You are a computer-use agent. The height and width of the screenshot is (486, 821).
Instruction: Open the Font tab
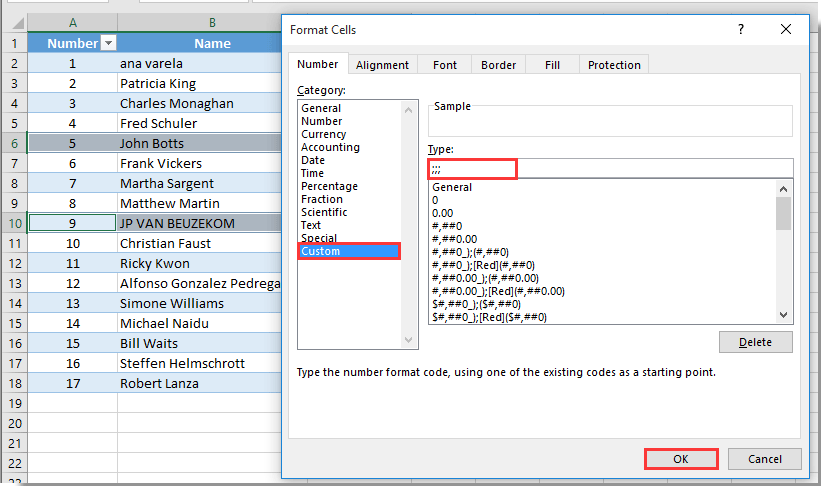click(445, 65)
